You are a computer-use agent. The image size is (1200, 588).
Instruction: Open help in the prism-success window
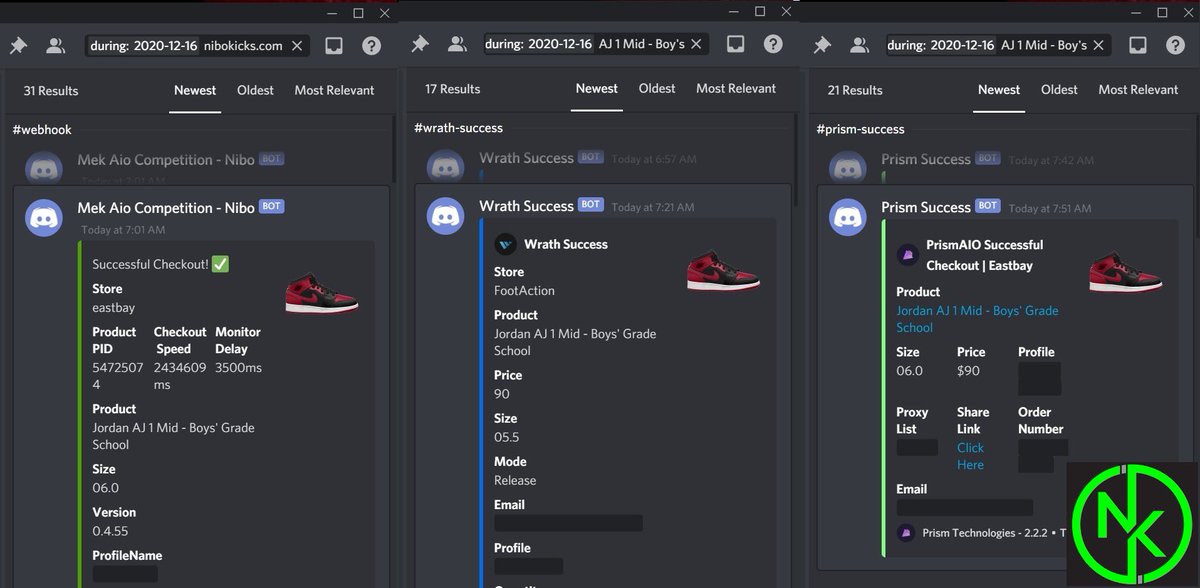pyautogui.click(x=1175, y=46)
